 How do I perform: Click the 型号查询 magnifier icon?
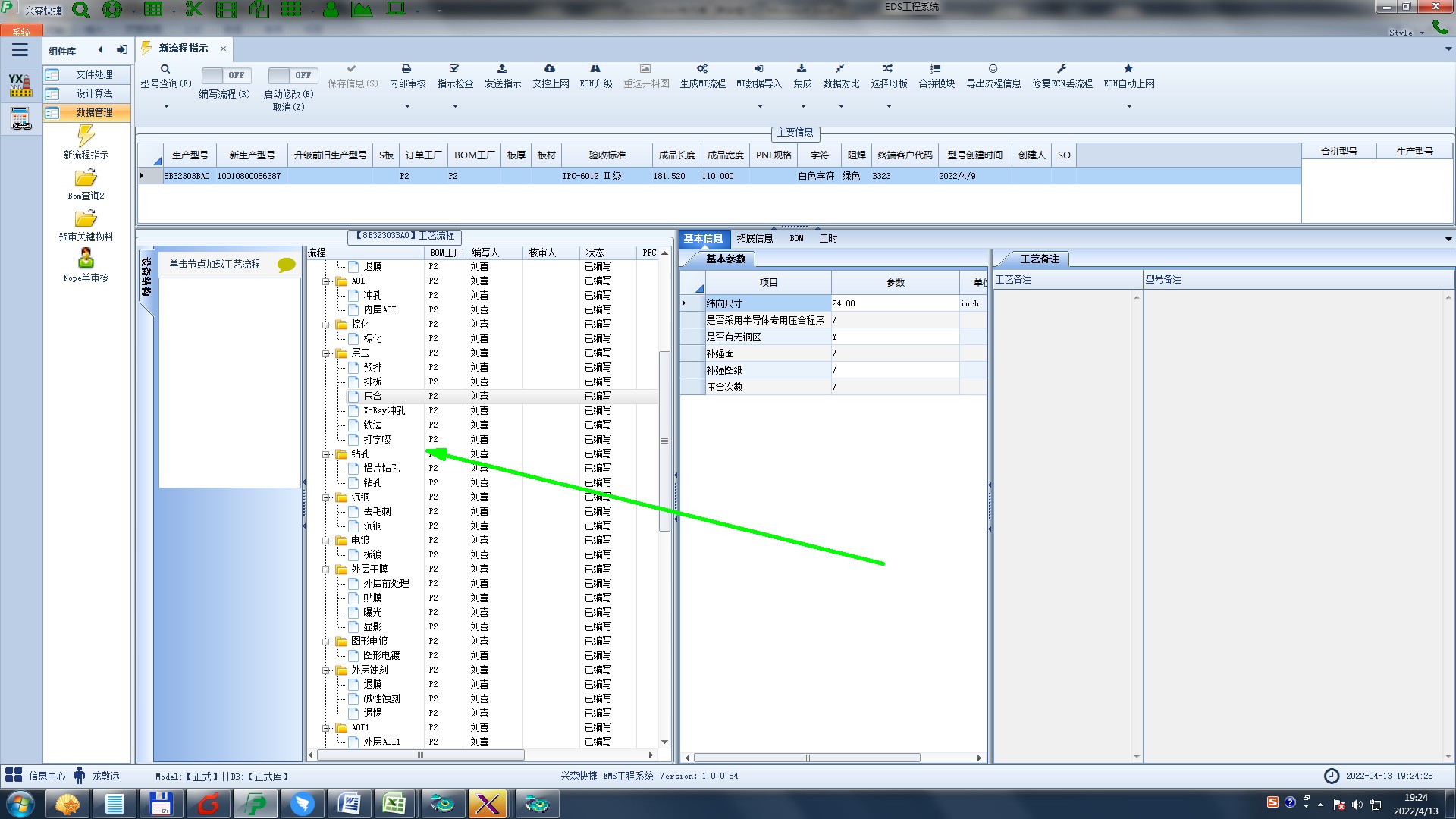[x=165, y=69]
